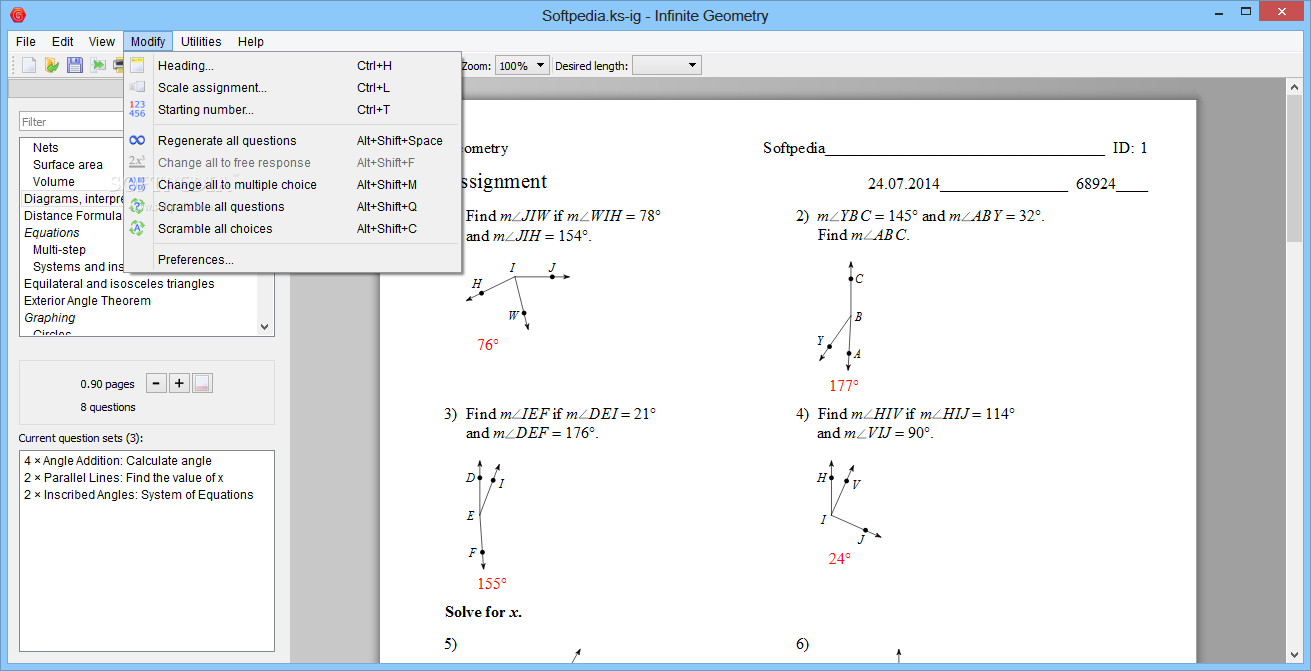Click the Softpedia name line on the page

click(934, 148)
